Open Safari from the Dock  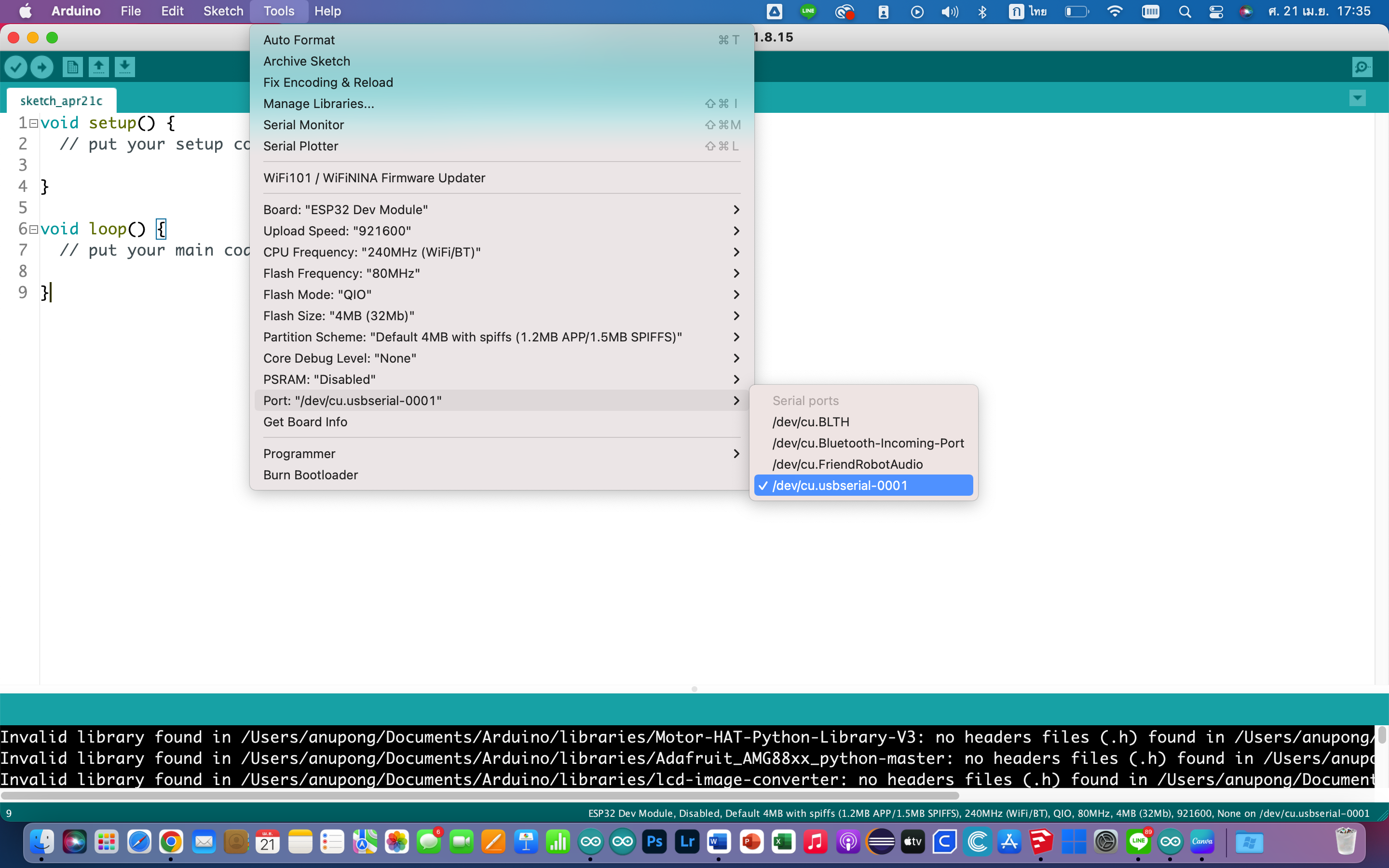[139, 842]
